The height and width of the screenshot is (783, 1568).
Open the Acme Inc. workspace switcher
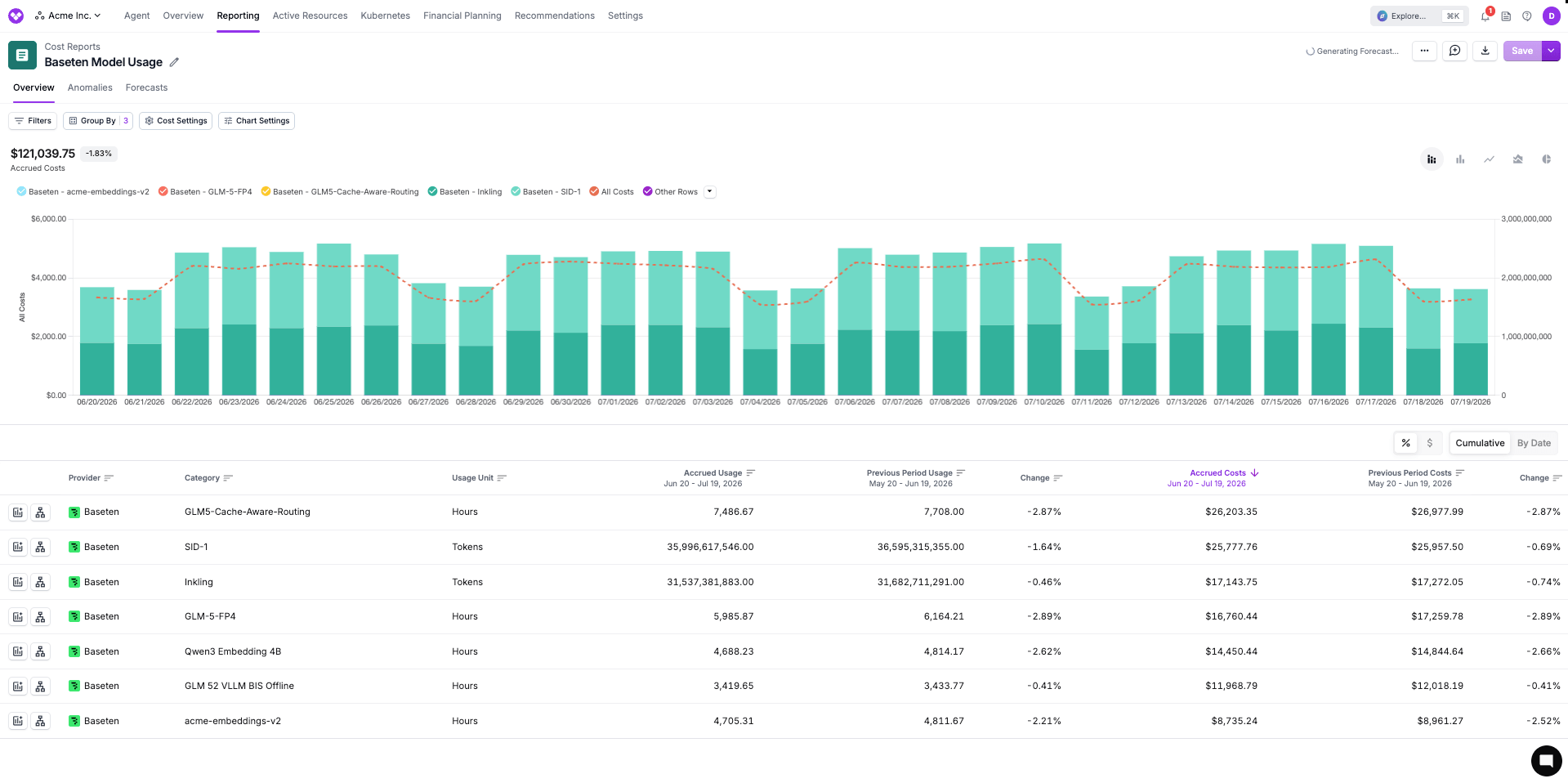(69, 16)
